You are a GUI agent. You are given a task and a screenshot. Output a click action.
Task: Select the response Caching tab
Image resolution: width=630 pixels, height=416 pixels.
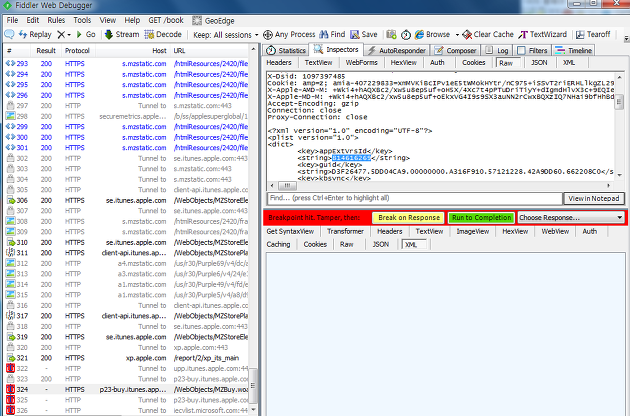click(x=278, y=244)
